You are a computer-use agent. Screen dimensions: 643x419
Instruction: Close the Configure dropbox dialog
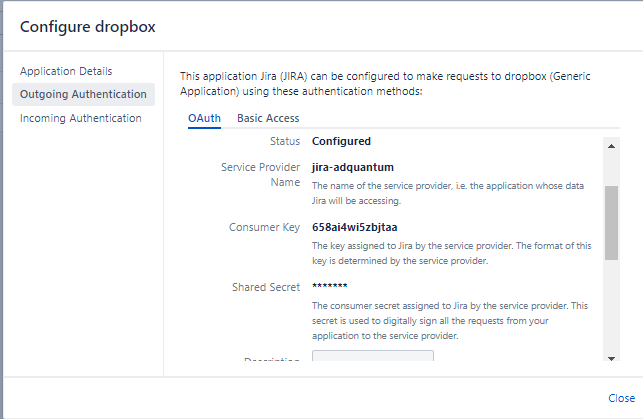tap(621, 398)
